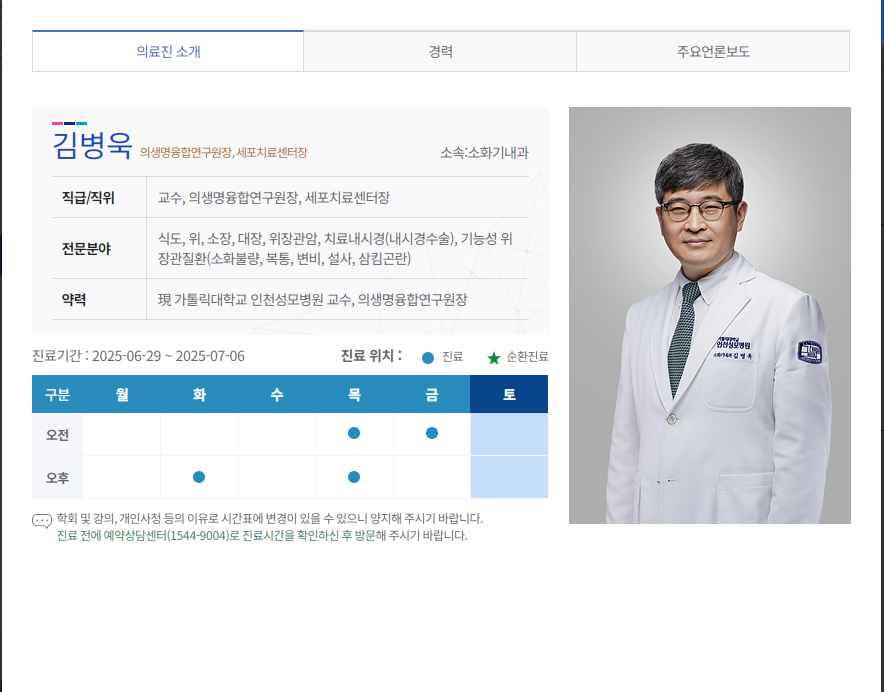Click the speech bubble notice icon
This screenshot has width=884, height=692.
(x=42, y=521)
